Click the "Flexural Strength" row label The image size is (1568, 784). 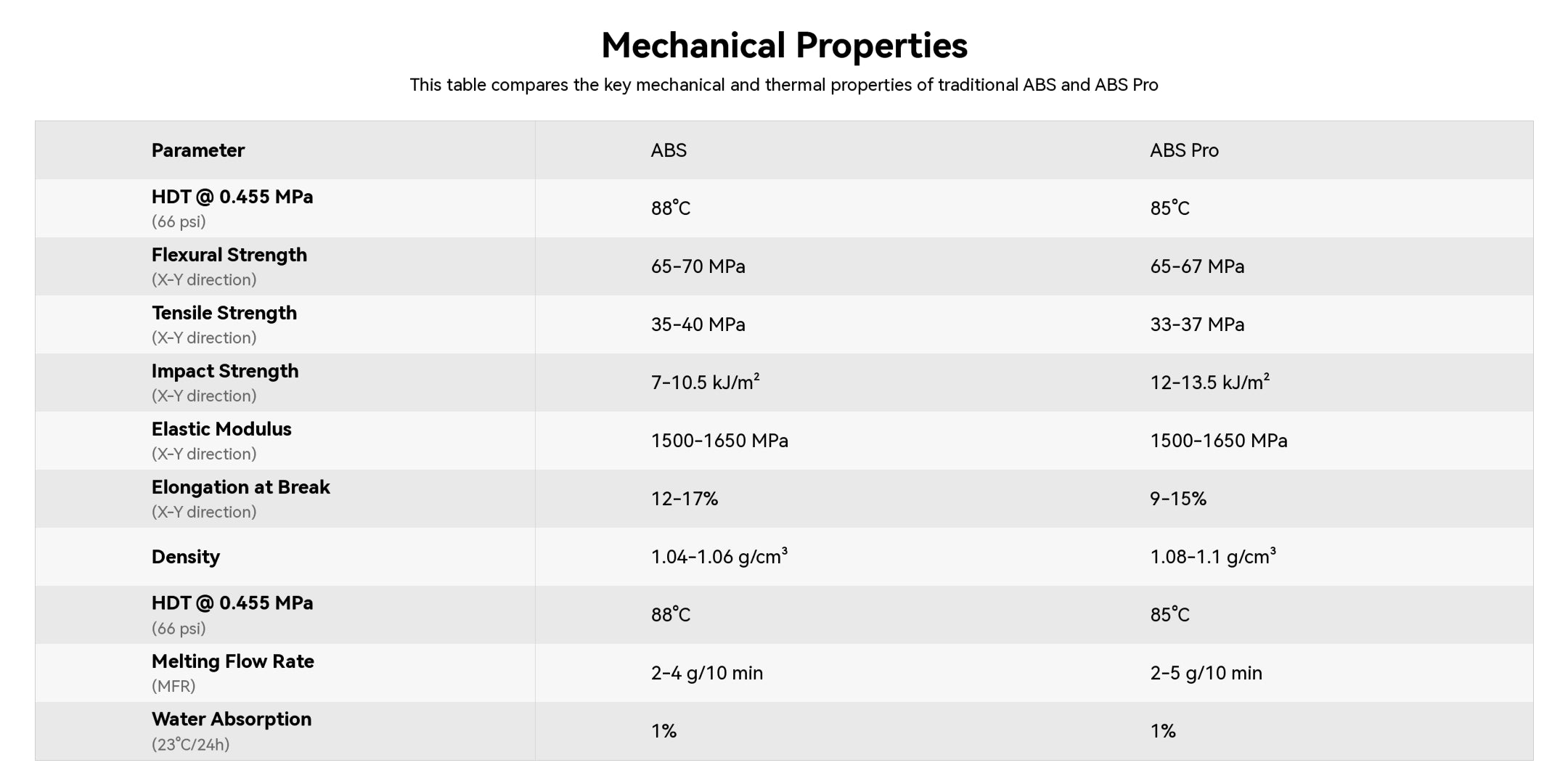pos(229,255)
